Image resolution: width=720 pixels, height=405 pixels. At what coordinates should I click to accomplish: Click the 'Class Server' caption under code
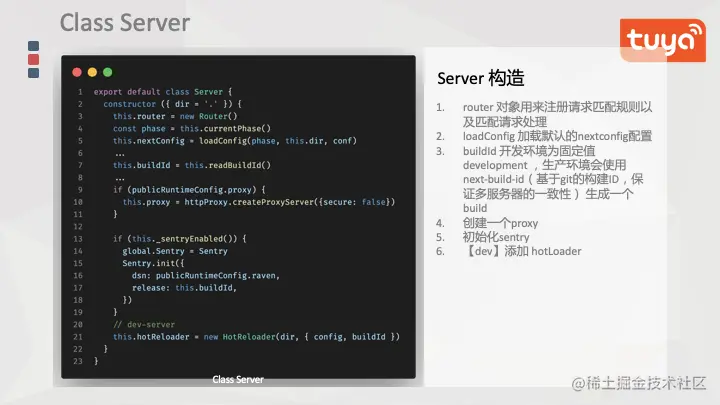238,379
